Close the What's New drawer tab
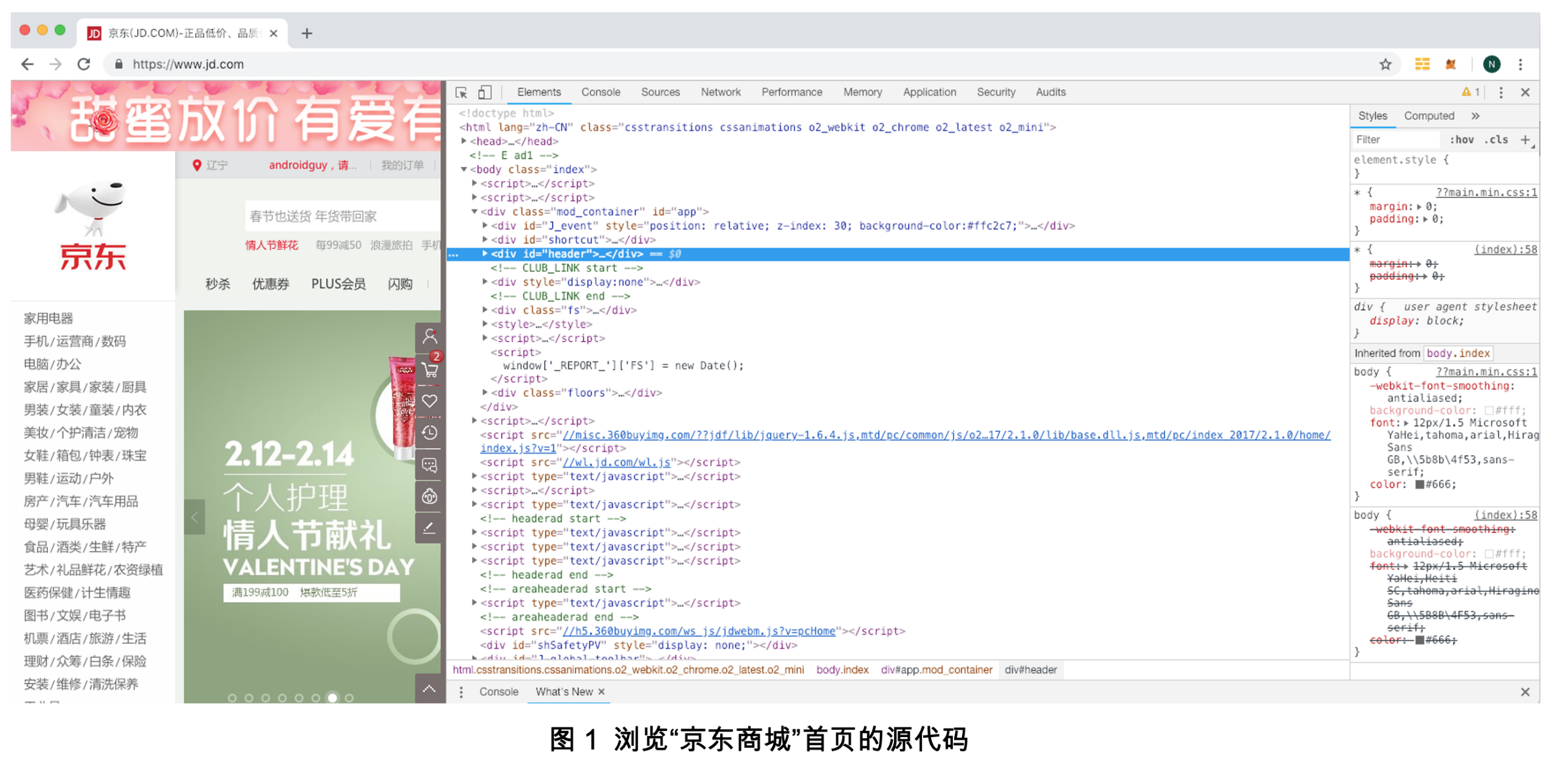This screenshot has width=1568, height=762. point(602,692)
